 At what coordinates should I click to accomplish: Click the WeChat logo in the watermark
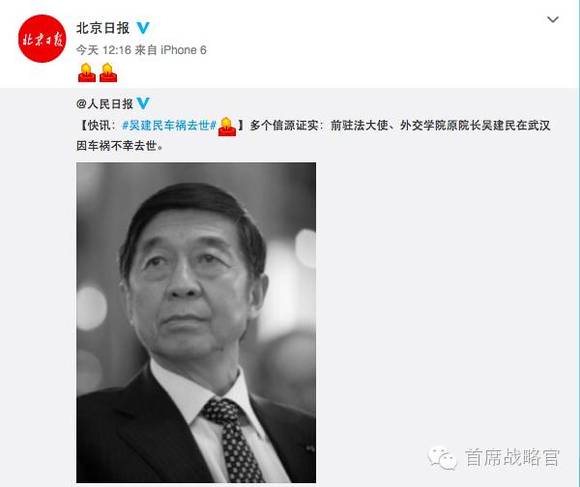(442, 458)
